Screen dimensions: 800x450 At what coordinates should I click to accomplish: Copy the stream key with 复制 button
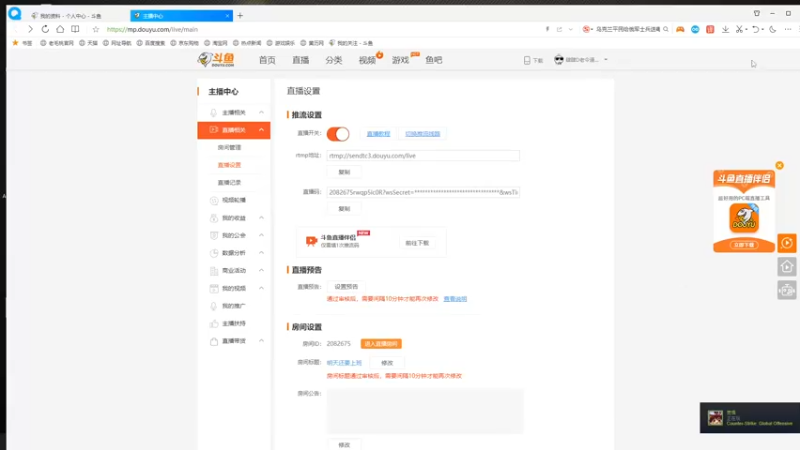(344, 209)
